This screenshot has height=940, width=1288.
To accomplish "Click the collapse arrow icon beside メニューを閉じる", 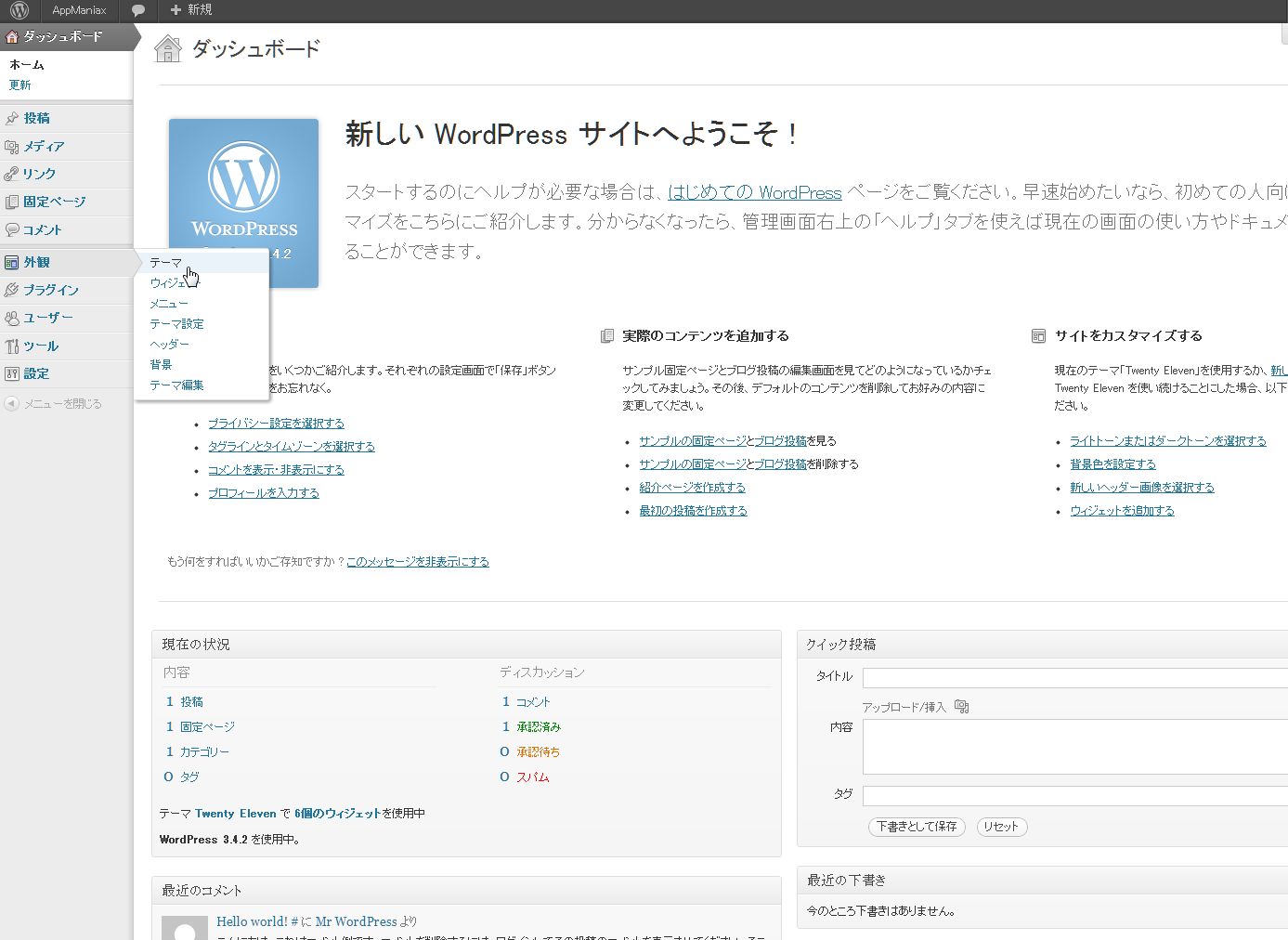I will [12, 403].
